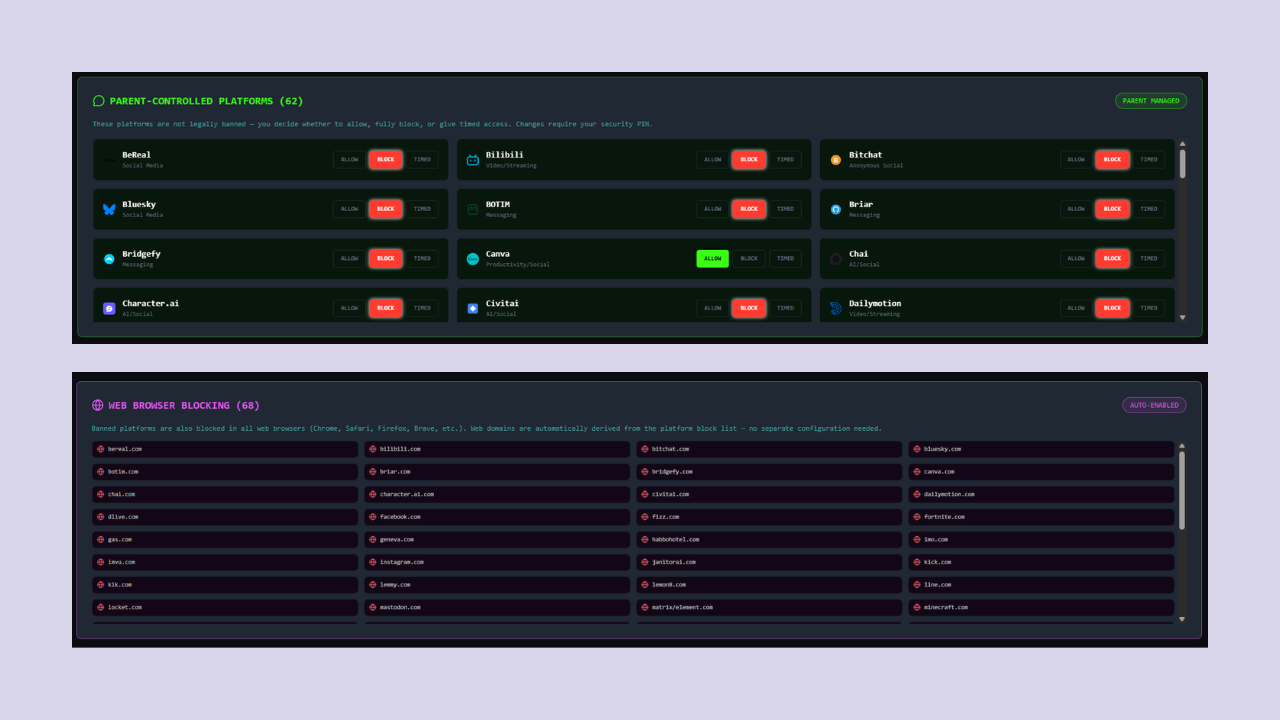Screen dimensions: 1280x720
Task: Click the canva.com domain entry
Action: (1041, 472)
